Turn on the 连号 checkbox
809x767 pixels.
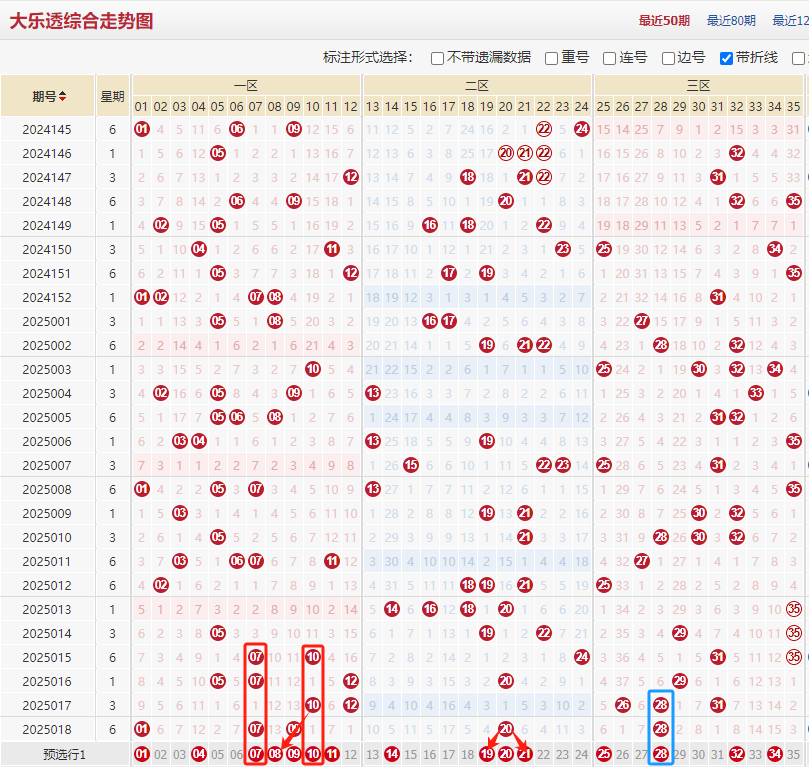pos(610,58)
